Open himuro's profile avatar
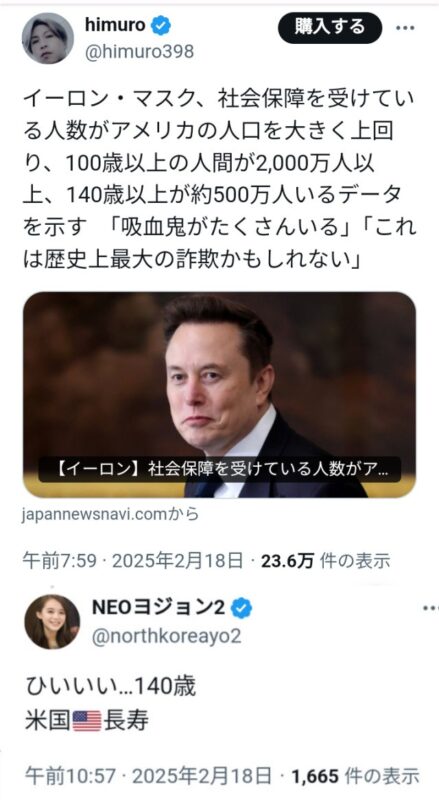Image resolution: width=439 pixels, height=800 pixels. click(48, 39)
